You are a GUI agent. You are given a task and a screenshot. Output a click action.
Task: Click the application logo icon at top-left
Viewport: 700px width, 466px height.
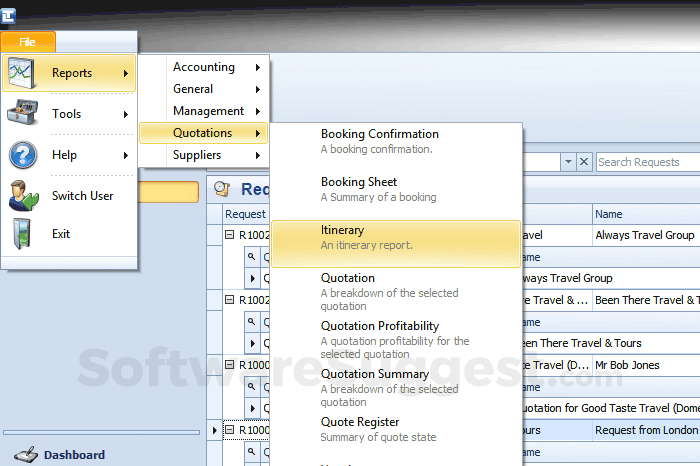8,16
